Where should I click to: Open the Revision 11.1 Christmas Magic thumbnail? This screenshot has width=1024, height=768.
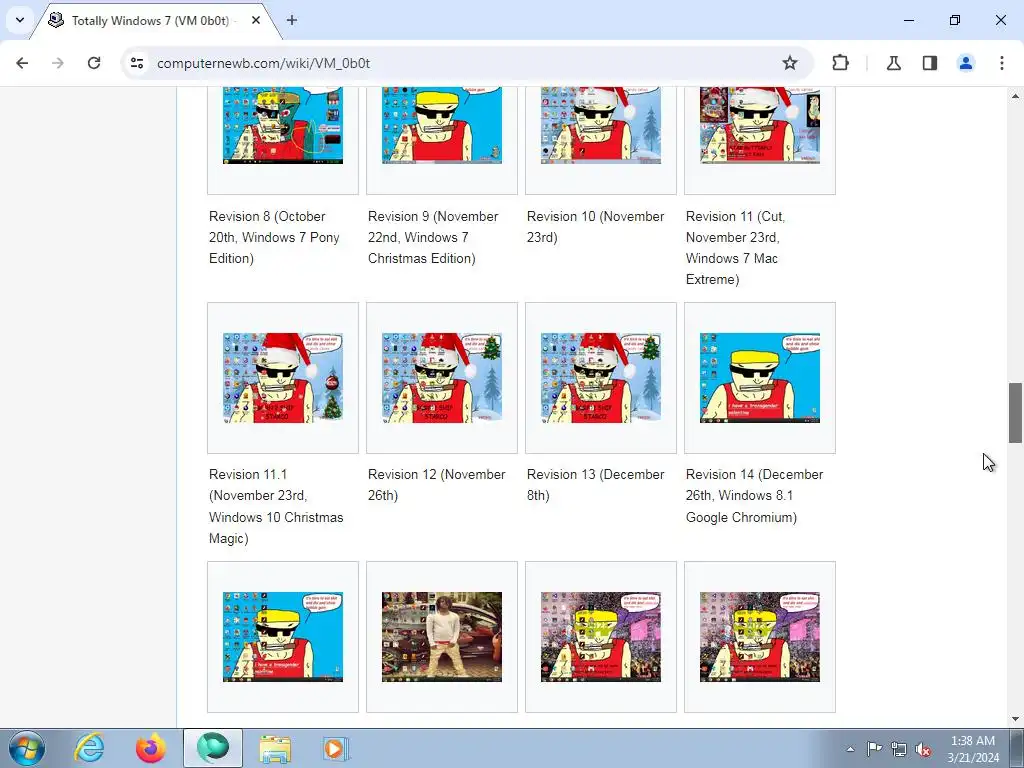(x=283, y=377)
